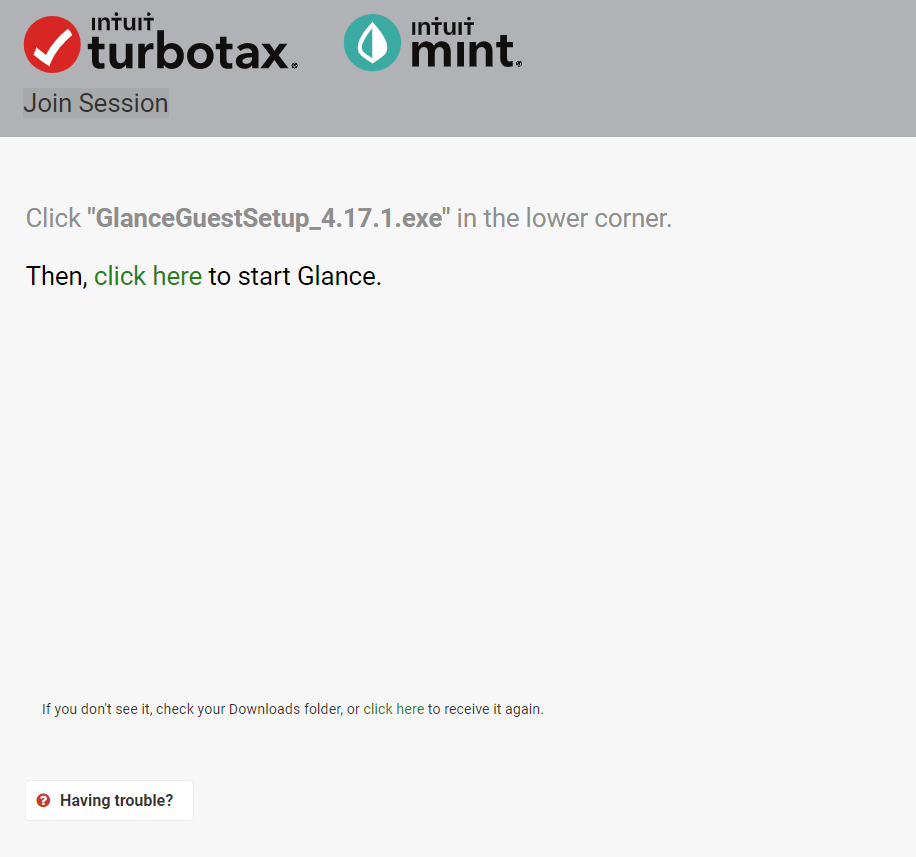Click green 'click here' to start Glance
Image resolution: width=916 pixels, height=857 pixels.
coord(148,276)
